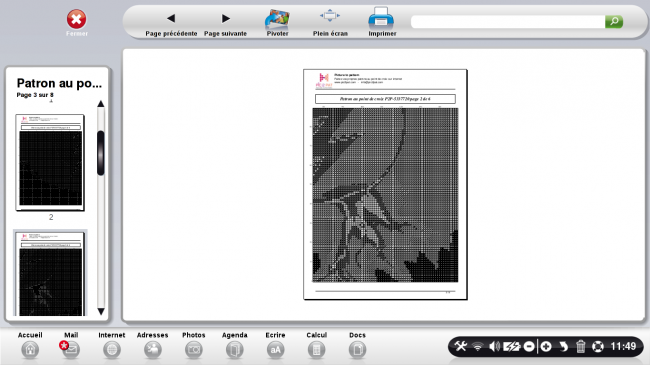This screenshot has width=650, height=365.
Task: Go to the previous page with Page précédente
Action: (171, 23)
